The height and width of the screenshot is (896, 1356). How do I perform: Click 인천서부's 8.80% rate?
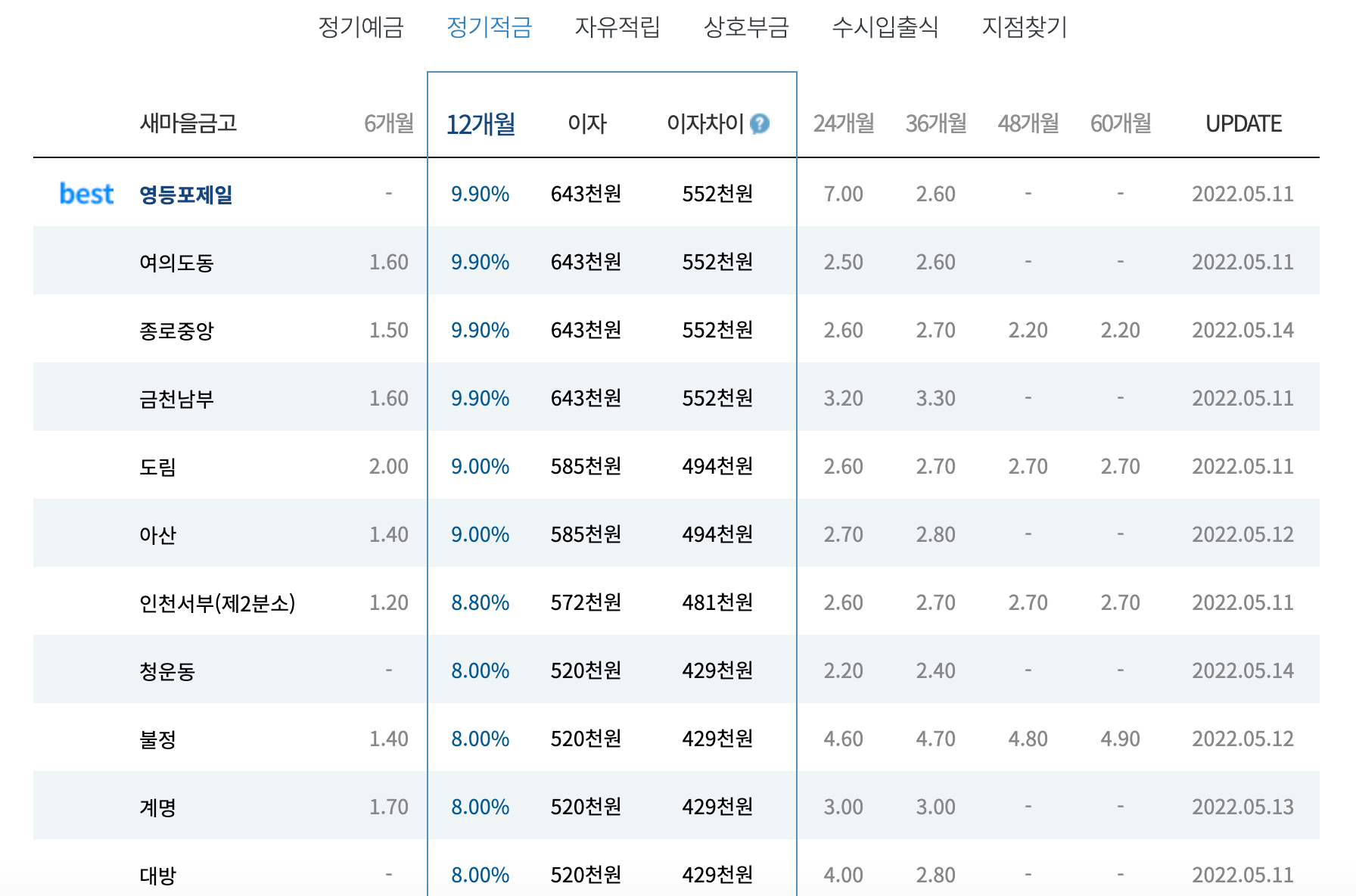point(481,602)
